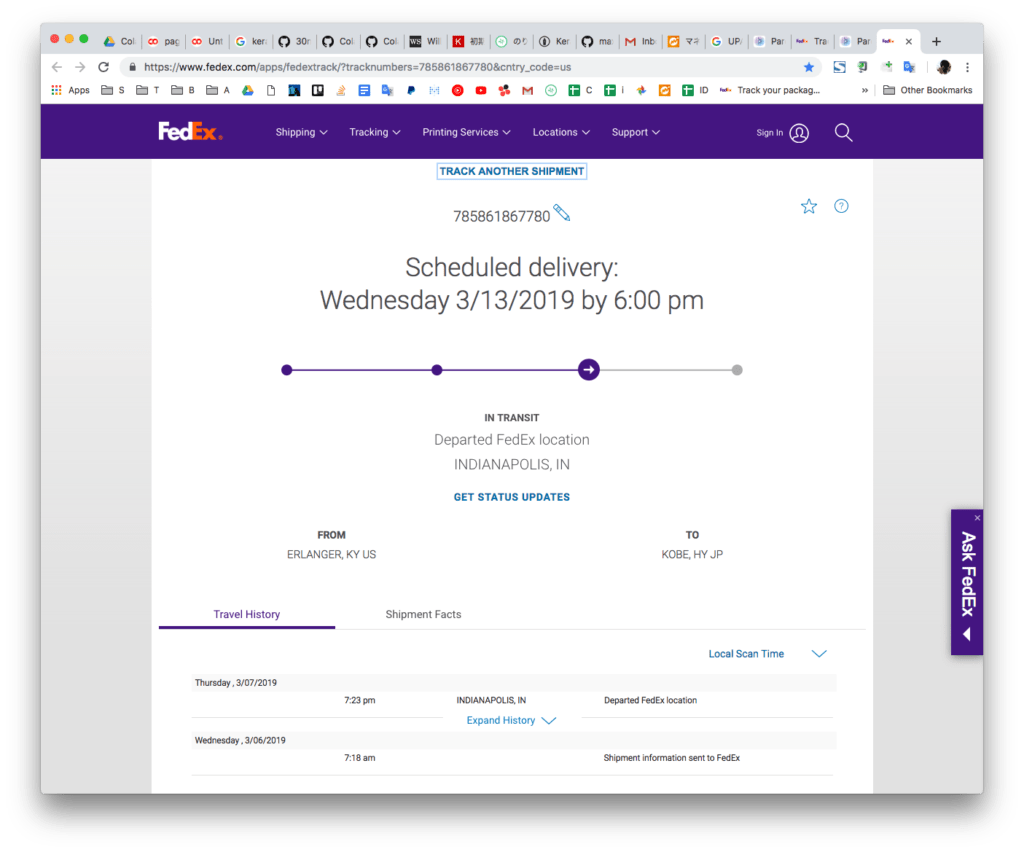Switch to the Gmail Inbox browser tab
The width and height of the screenshot is (1024, 852).
pyautogui.click(x=641, y=41)
